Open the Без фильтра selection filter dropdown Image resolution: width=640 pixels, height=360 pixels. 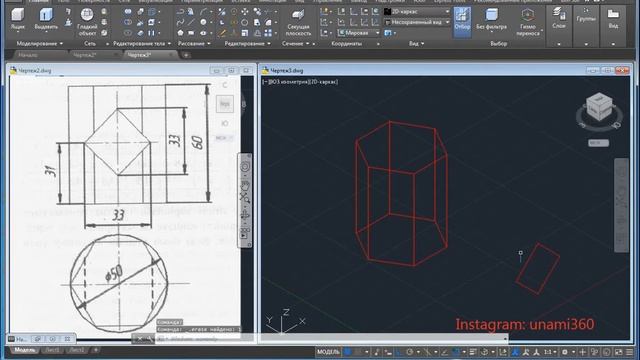(x=491, y=20)
